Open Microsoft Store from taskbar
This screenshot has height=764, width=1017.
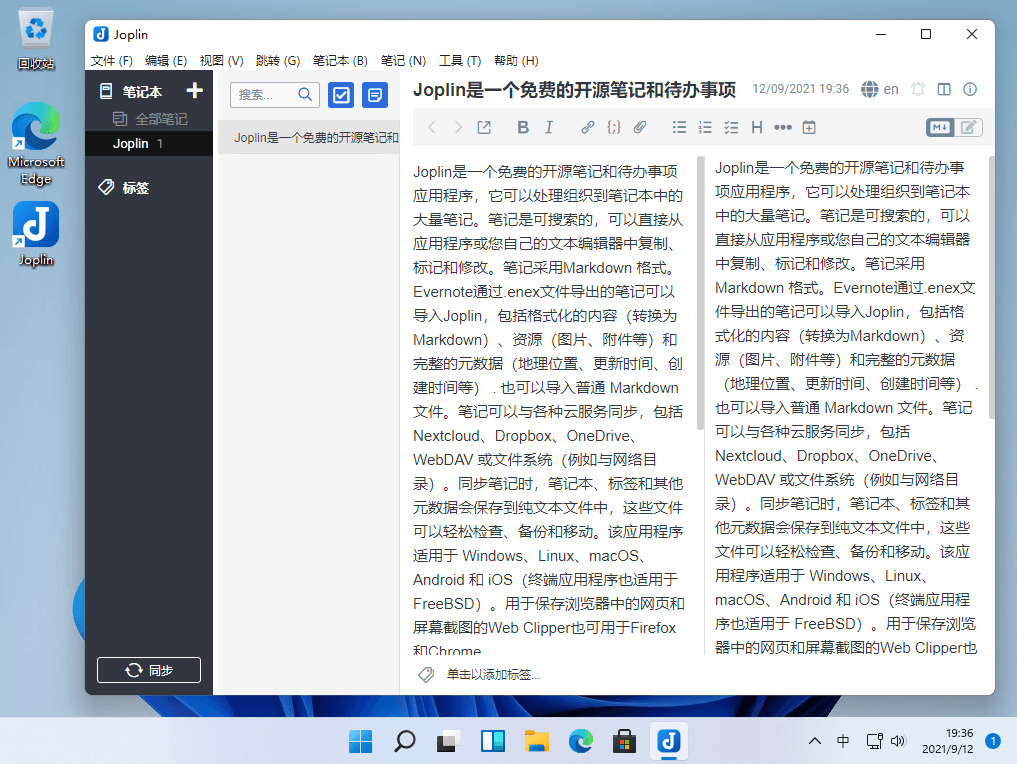tap(624, 741)
